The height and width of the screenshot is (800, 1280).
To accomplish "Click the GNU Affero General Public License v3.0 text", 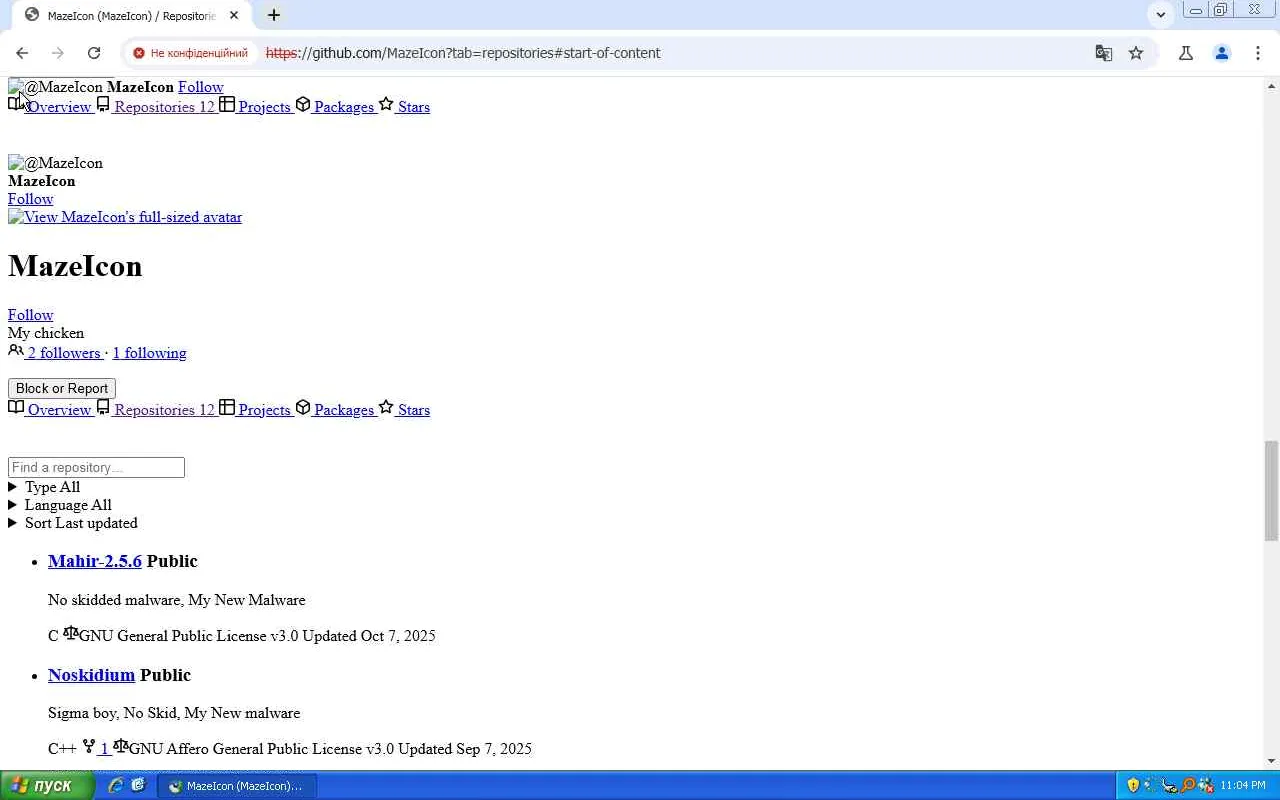I will [x=262, y=749].
